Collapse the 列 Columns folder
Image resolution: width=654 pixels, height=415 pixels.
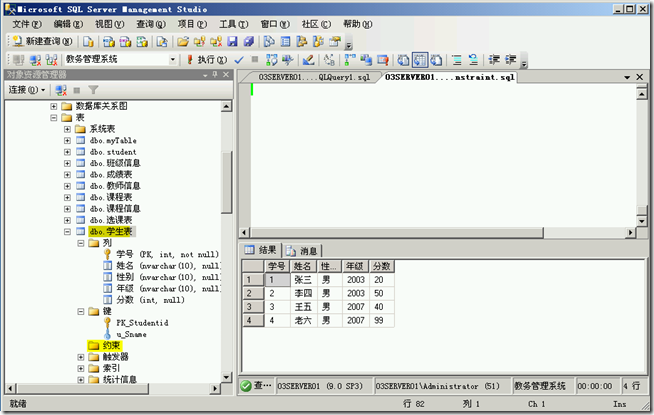81,243
